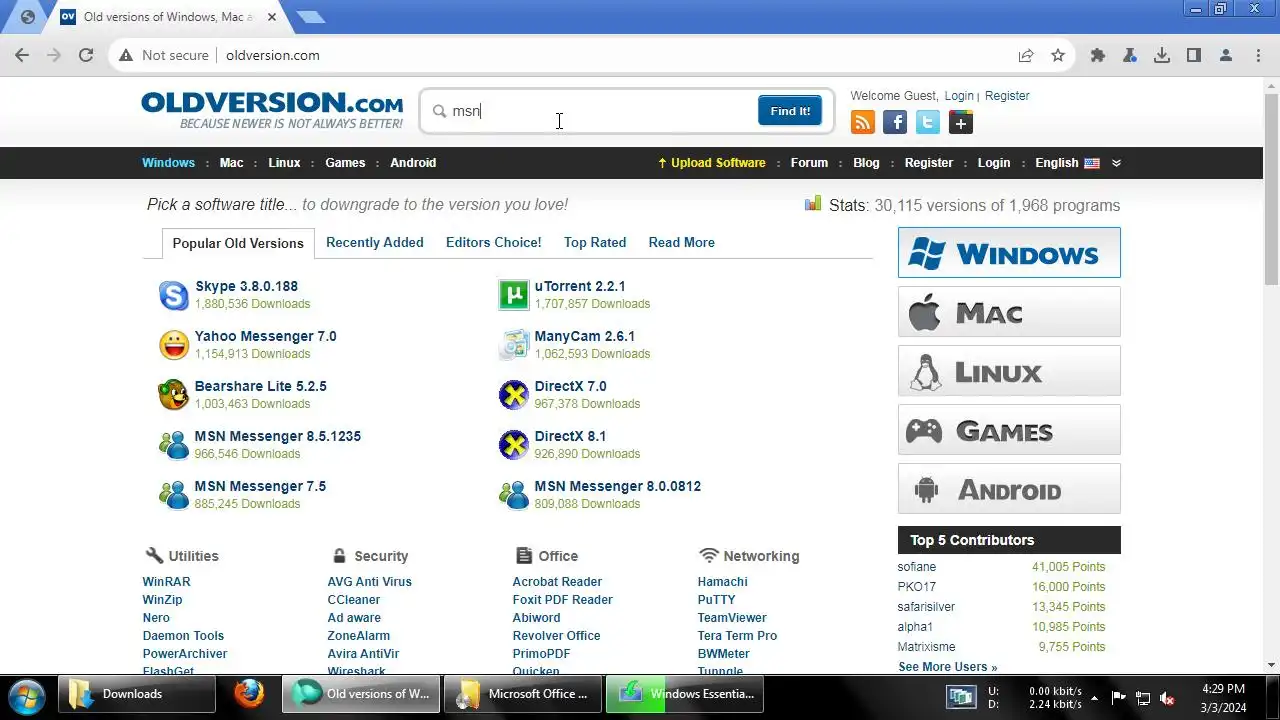Click the muted volume tray icon
The image size is (1280, 720).
pyautogui.click(x=1166, y=697)
